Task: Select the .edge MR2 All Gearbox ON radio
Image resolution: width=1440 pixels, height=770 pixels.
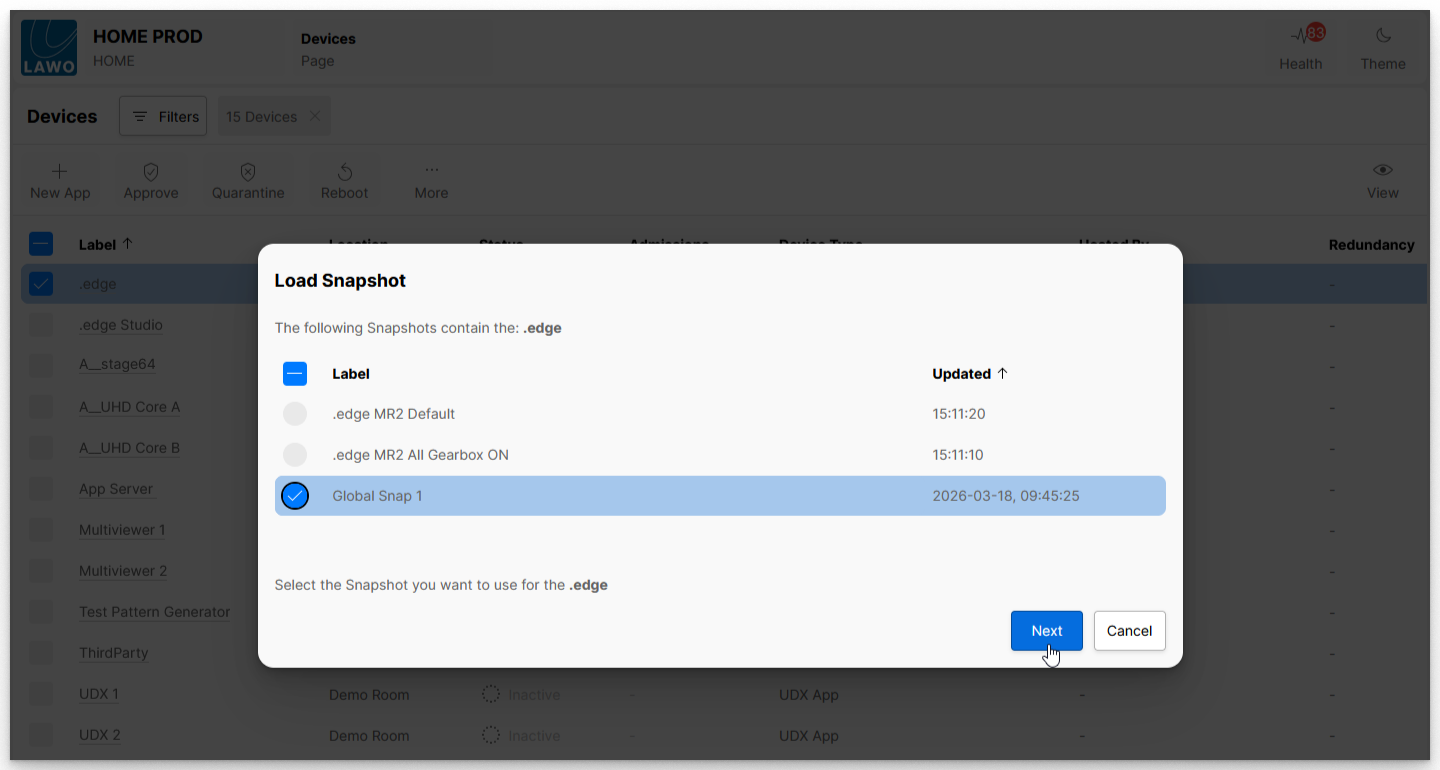Action: [295, 455]
